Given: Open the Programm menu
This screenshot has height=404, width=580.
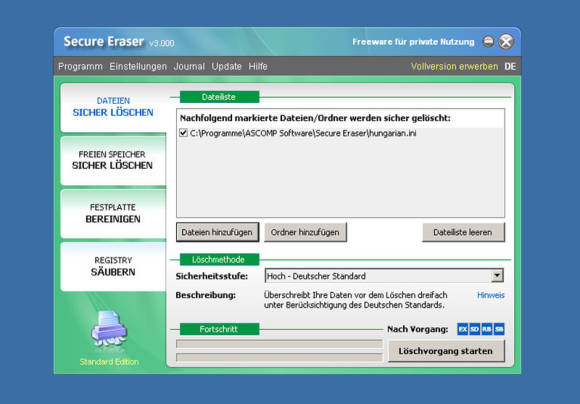Looking at the screenshot, I should pyautogui.click(x=80, y=67).
